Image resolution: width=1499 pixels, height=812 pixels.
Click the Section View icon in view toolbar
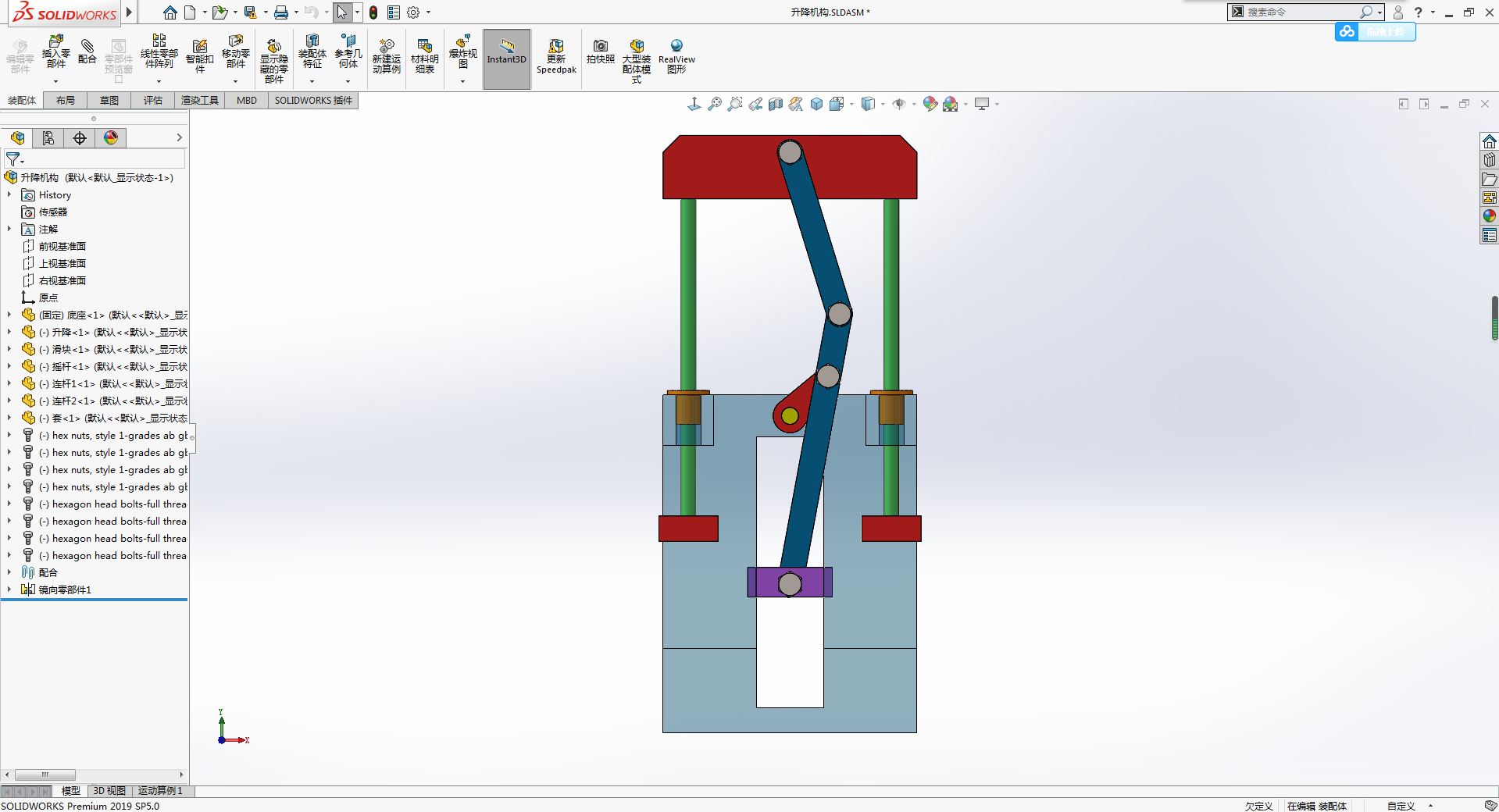(776, 104)
